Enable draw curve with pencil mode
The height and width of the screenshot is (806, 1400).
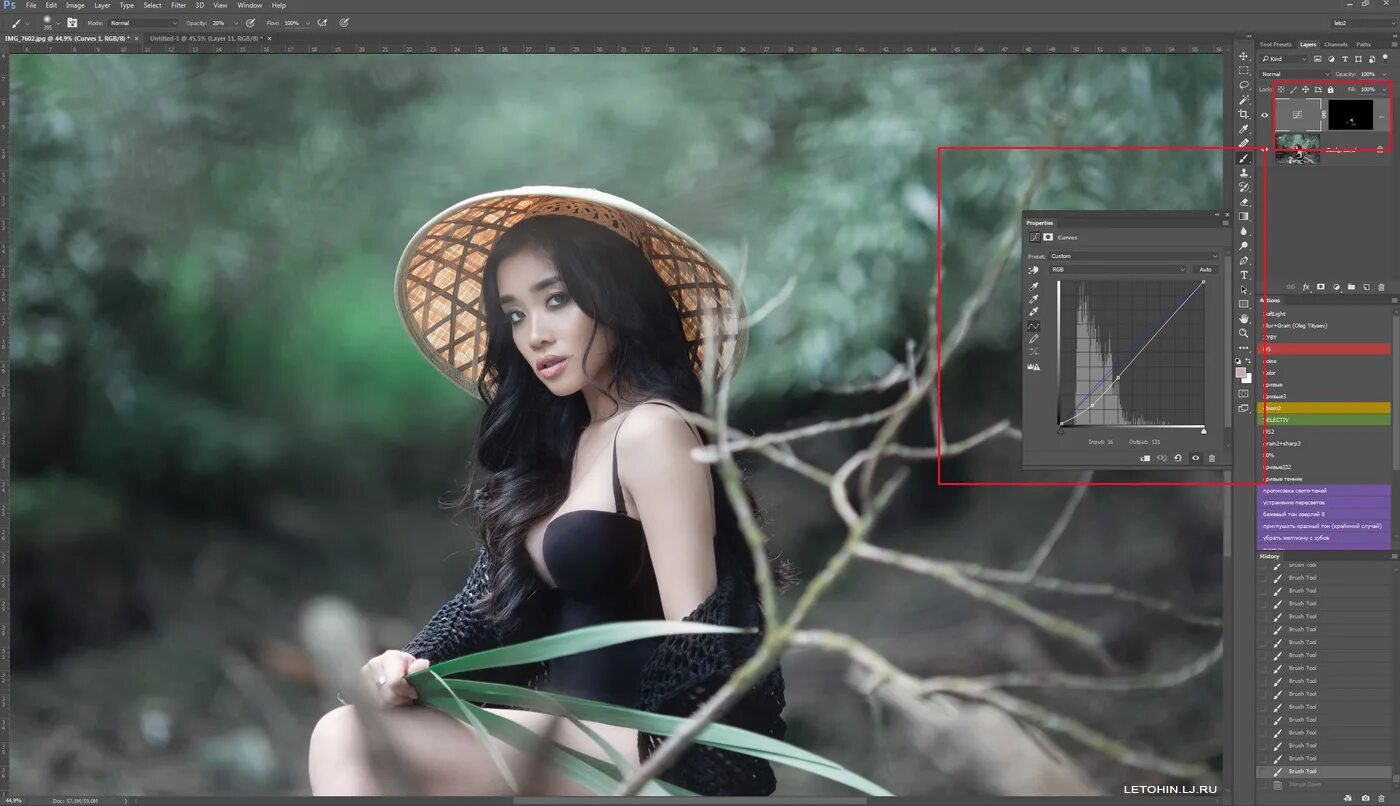(x=1033, y=339)
